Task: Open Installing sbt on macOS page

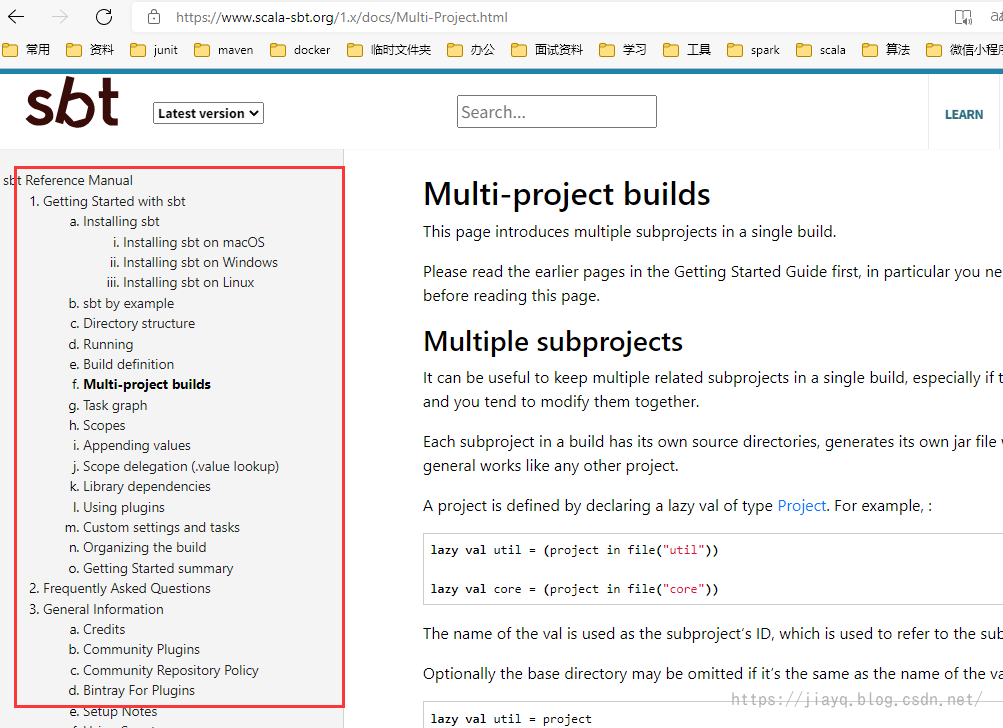Action: pos(194,242)
